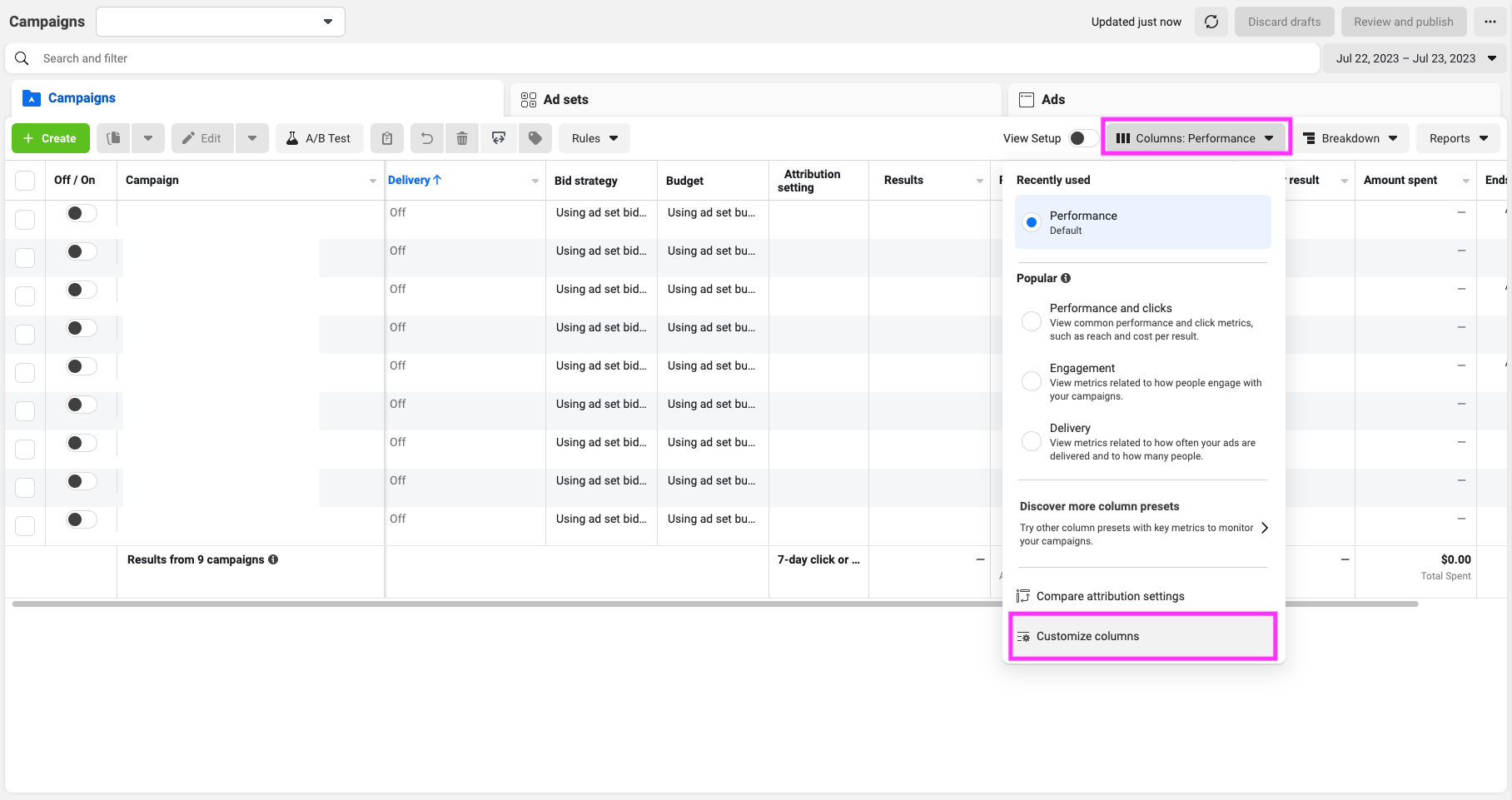Click the duplicate campaign icon
Viewport: 1512px width, 800px height.
(114, 138)
